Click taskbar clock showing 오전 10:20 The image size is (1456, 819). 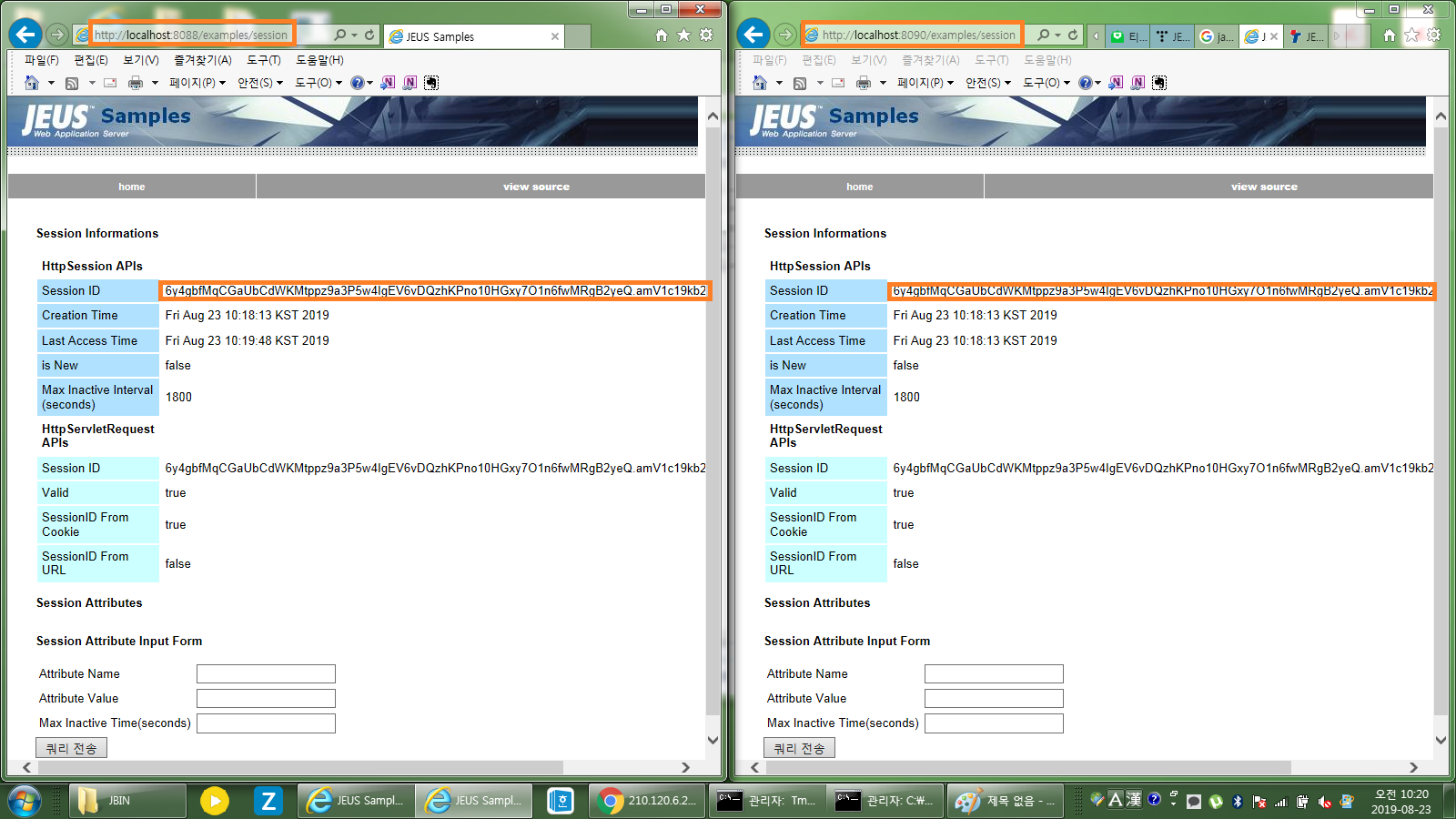pos(1401,802)
